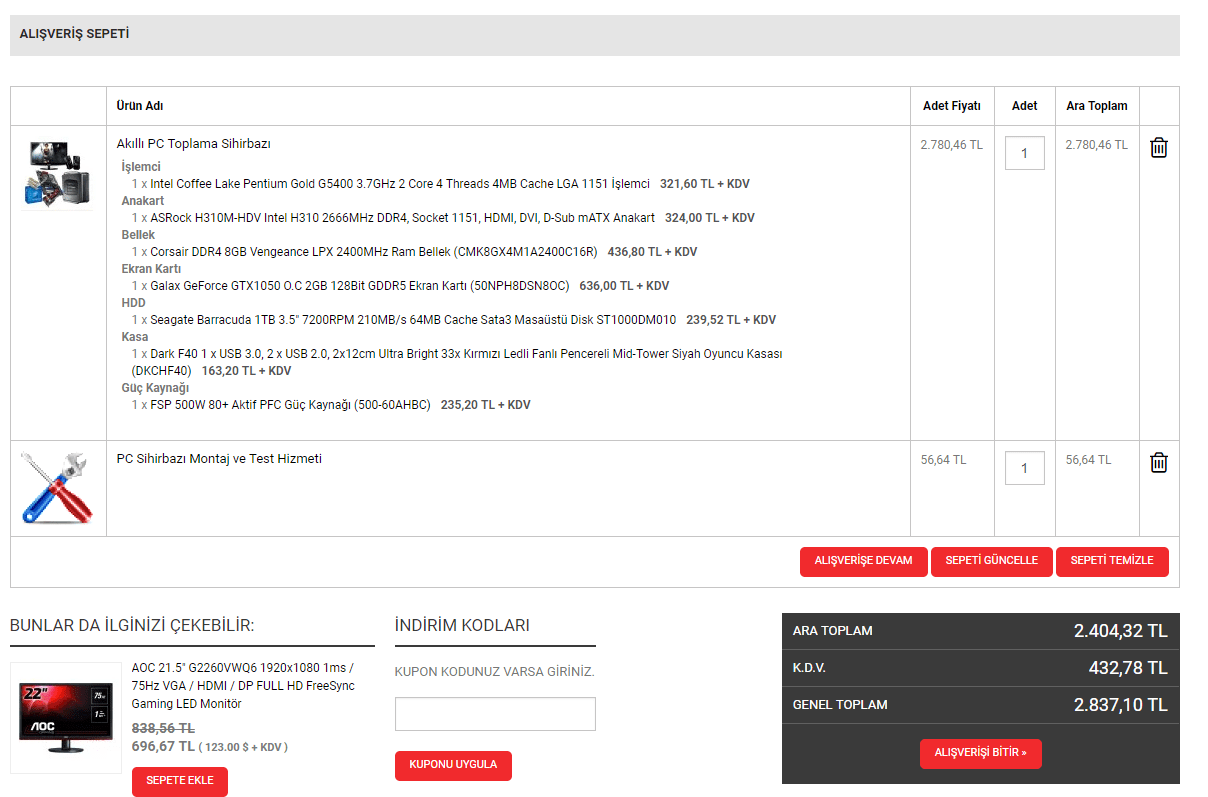
Task: Click the ALIŞVERİŞ SEPETİ page heading
Action: [74, 34]
